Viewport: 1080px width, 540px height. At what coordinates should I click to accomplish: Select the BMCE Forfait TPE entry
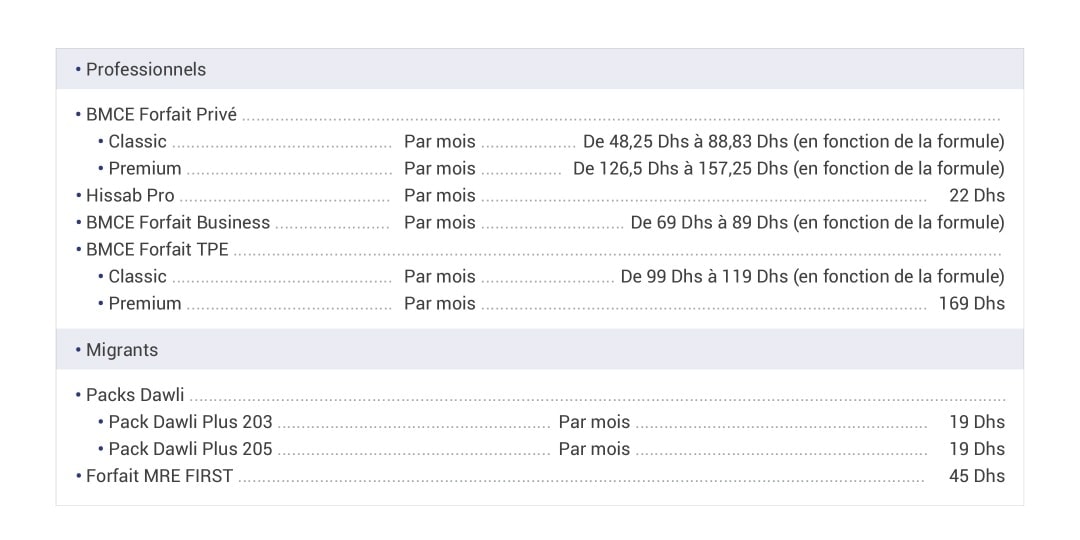click(x=157, y=249)
